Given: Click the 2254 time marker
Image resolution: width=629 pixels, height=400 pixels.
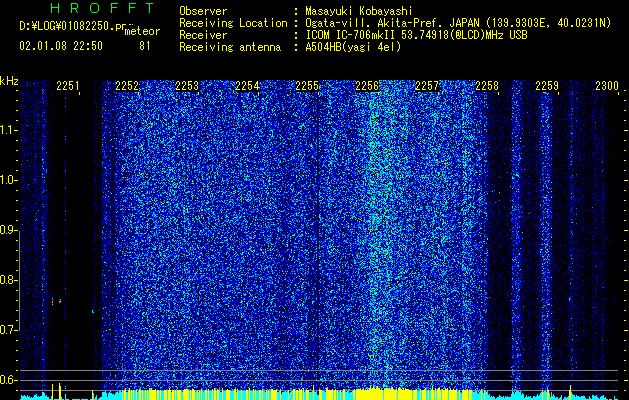Looking at the screenshot, I should (x=247, y=86).
